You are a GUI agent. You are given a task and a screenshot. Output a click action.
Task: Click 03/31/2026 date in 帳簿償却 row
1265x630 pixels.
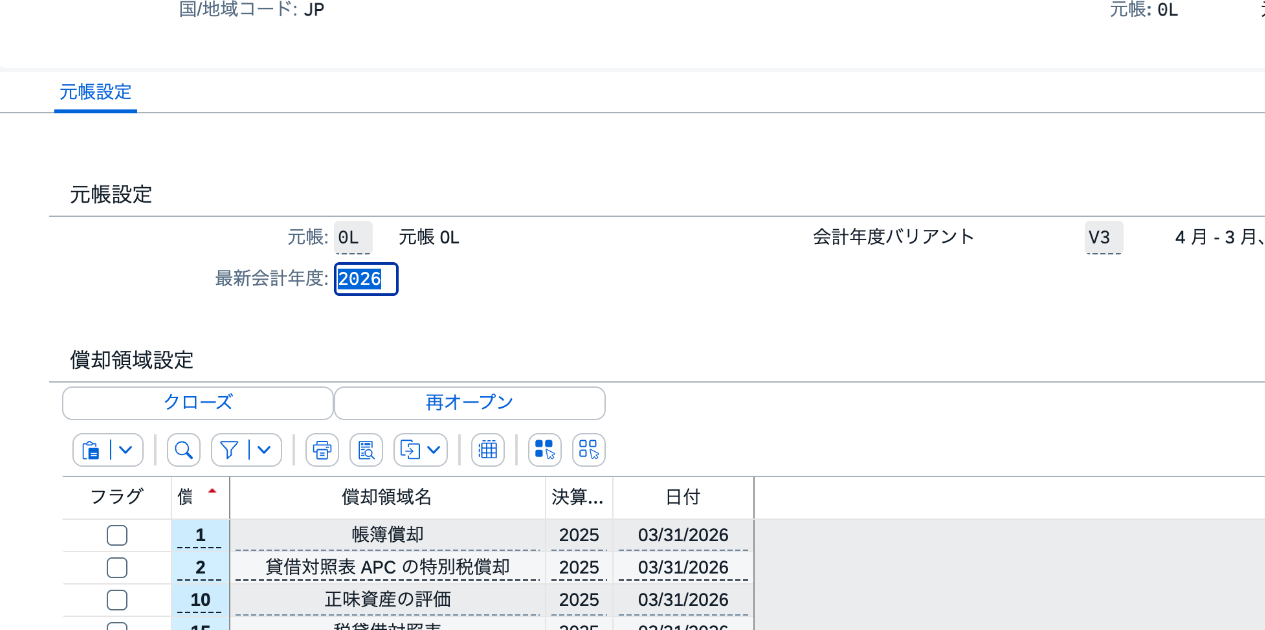click(x=683, y=535)
